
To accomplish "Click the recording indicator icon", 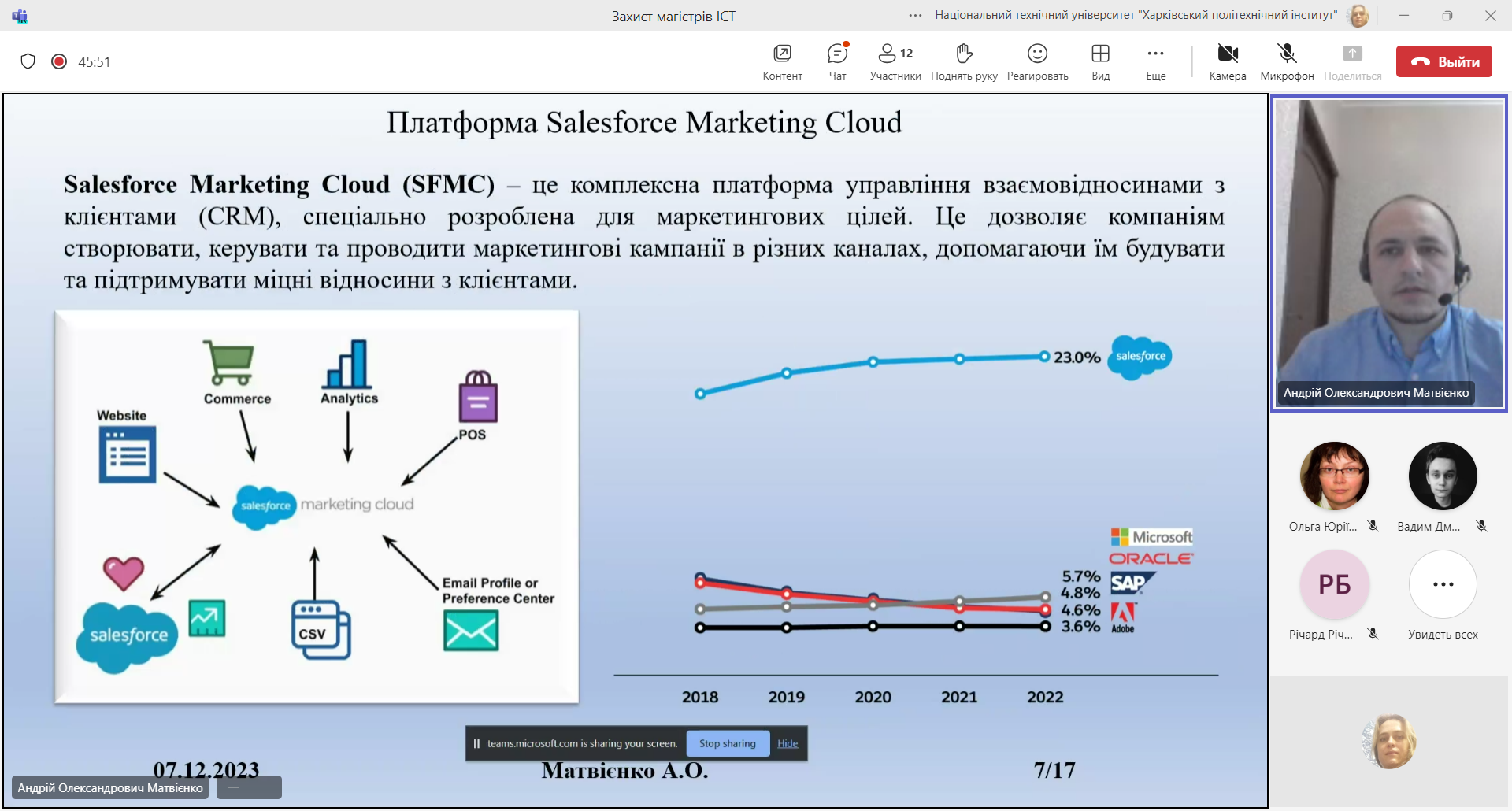I will coord(59,61).
